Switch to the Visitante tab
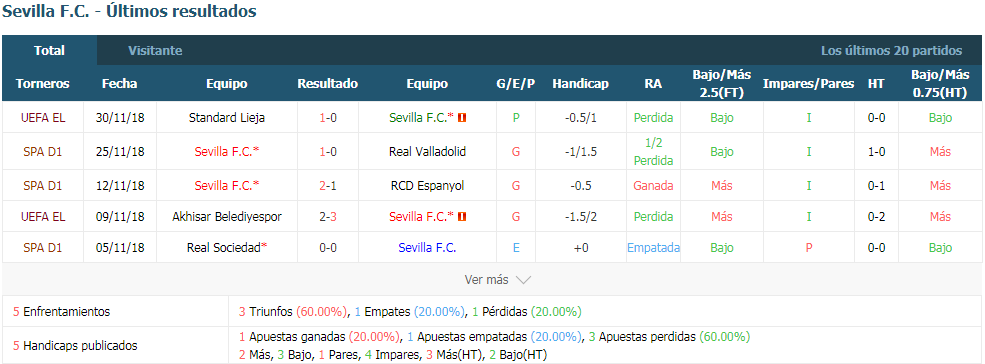 tap(155, 51)
